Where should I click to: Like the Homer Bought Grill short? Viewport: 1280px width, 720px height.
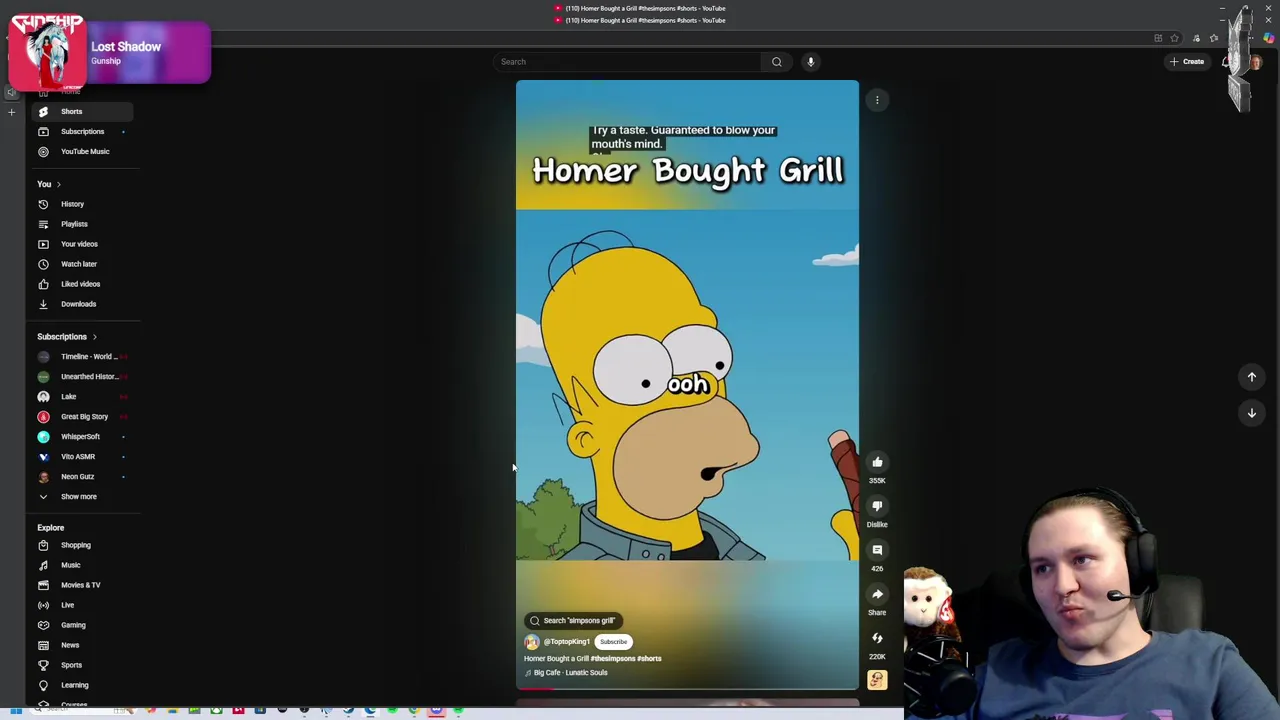tap(877, 462)
